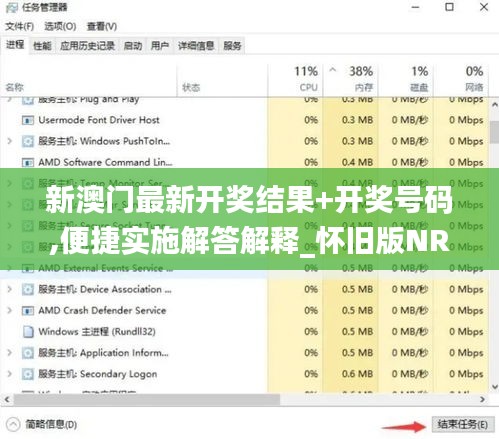
Task: Select the Usermode Font Driver Host row
Action: (x=245, y=120)
